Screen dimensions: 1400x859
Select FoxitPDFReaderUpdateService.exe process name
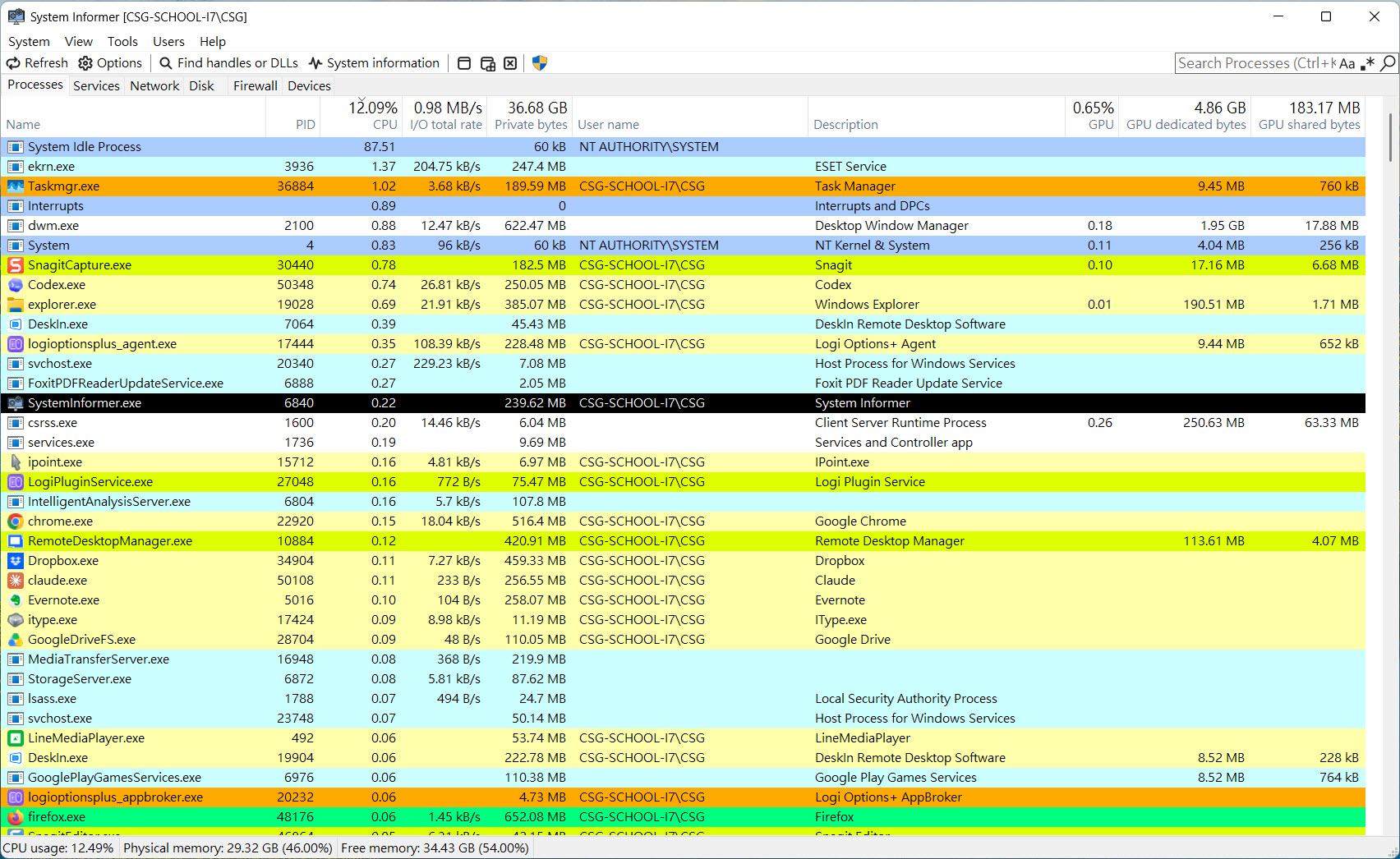pos(126,384)
